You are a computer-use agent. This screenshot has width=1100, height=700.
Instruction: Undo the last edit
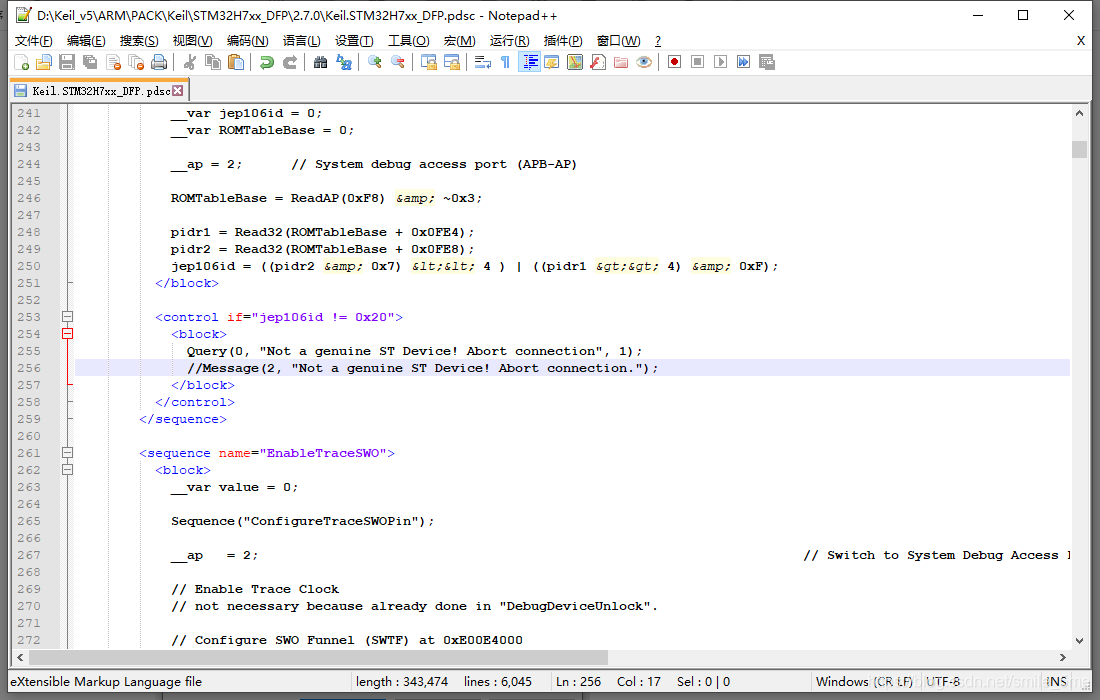(267, 62)
